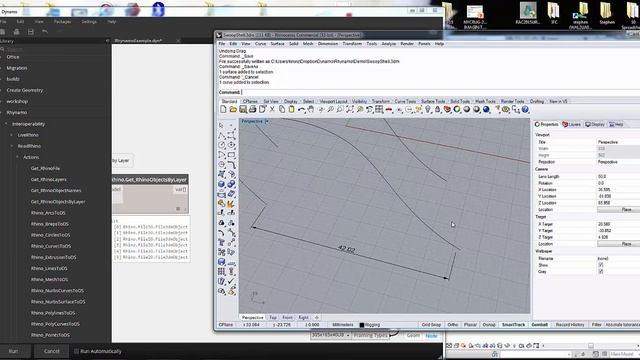Switch to the CPlanes toolbar tab

(250, 101)
